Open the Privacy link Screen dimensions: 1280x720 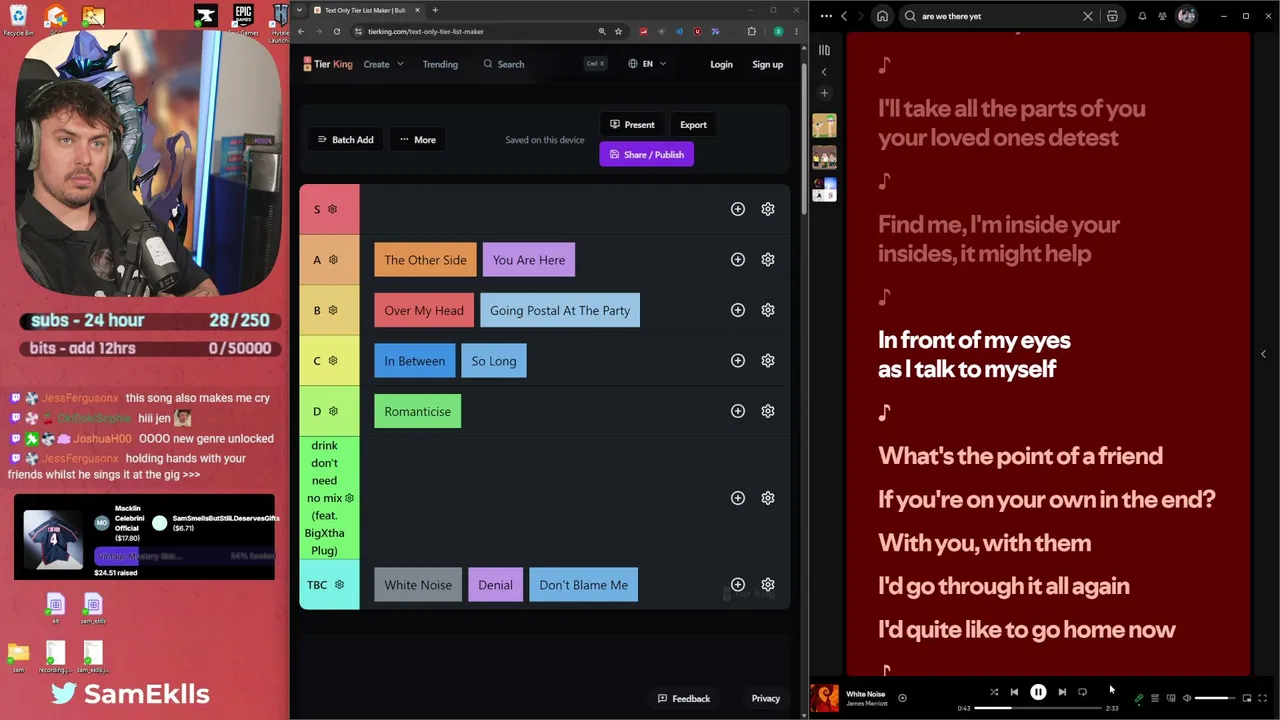(x=766, y=699)
